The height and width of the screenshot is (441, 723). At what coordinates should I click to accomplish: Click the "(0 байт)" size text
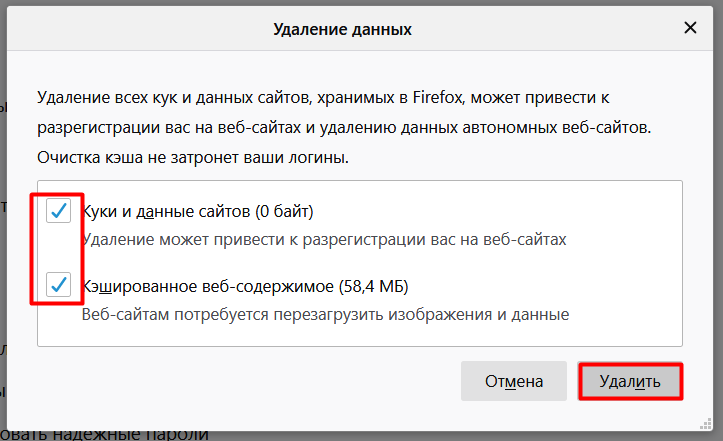(x=284, y=212)
